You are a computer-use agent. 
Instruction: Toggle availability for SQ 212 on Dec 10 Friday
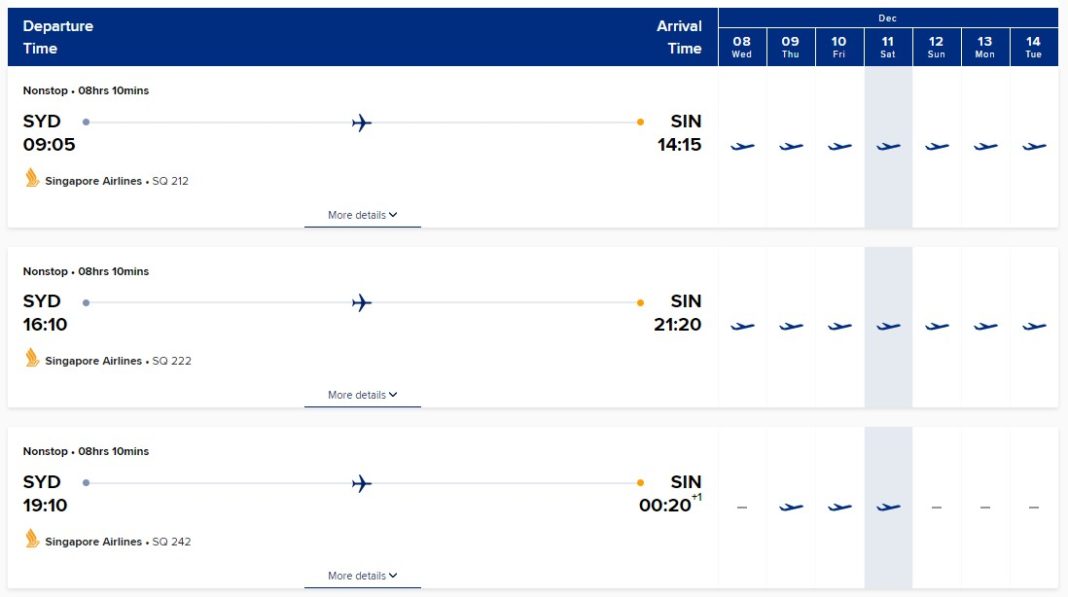839,145
